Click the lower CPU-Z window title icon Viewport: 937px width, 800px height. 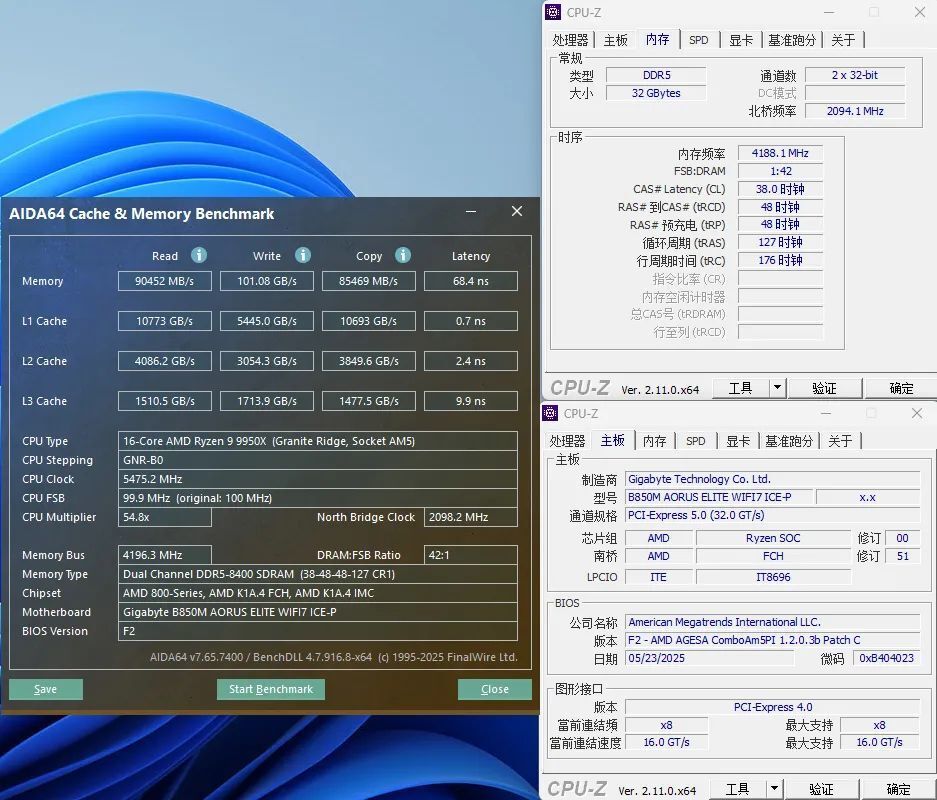click(x=550, y=413)
